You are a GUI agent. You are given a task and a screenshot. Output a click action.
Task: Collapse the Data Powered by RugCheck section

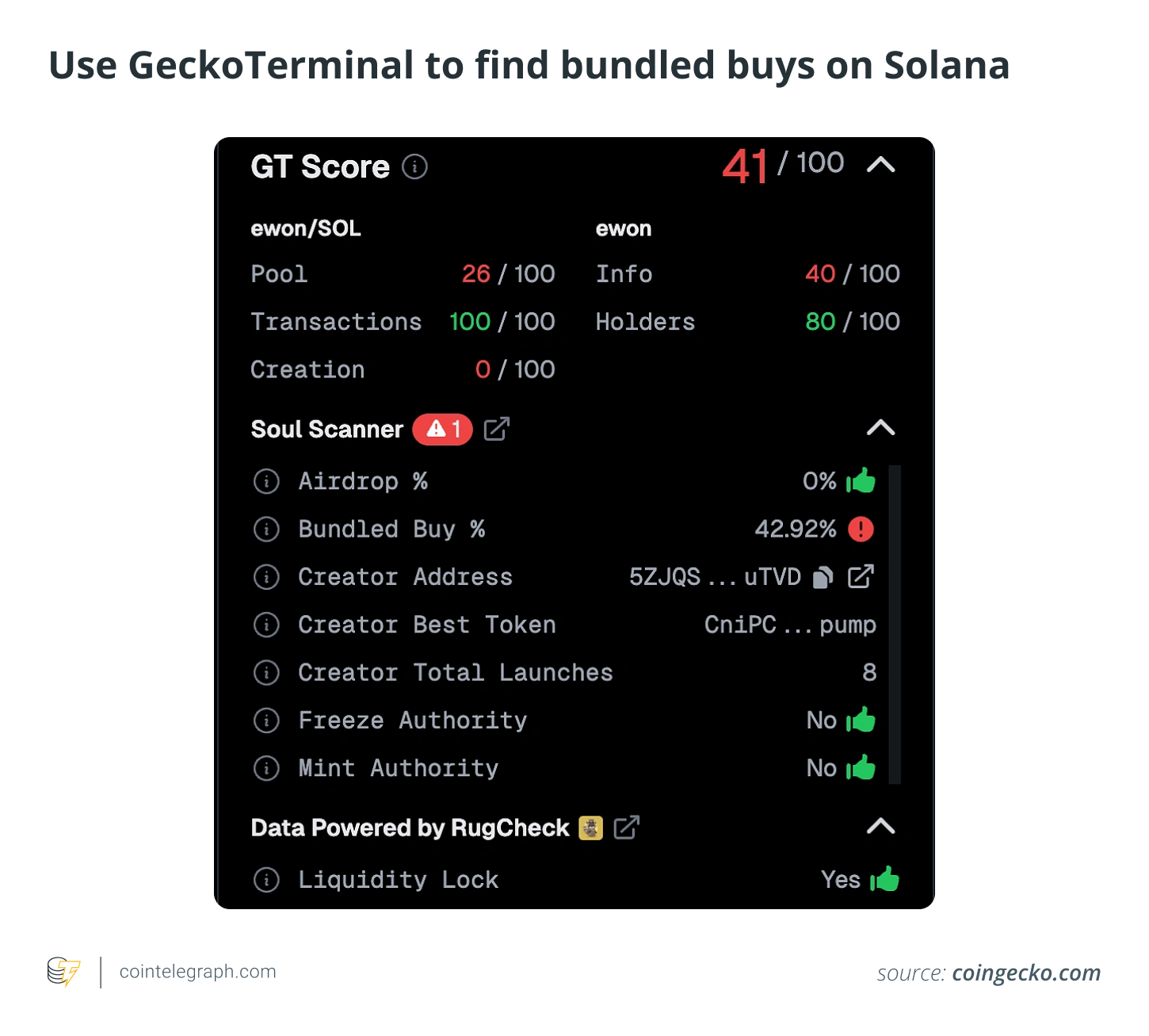click(x=880, y=827)
